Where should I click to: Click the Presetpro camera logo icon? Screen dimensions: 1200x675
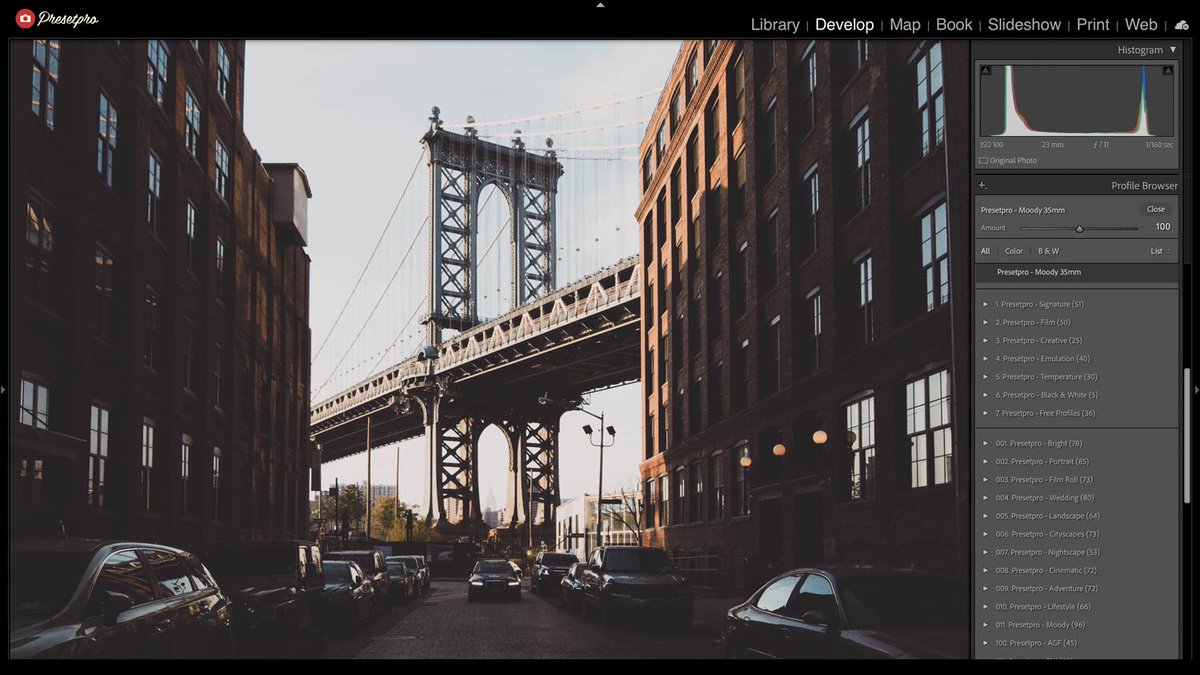tap(25, 18)
